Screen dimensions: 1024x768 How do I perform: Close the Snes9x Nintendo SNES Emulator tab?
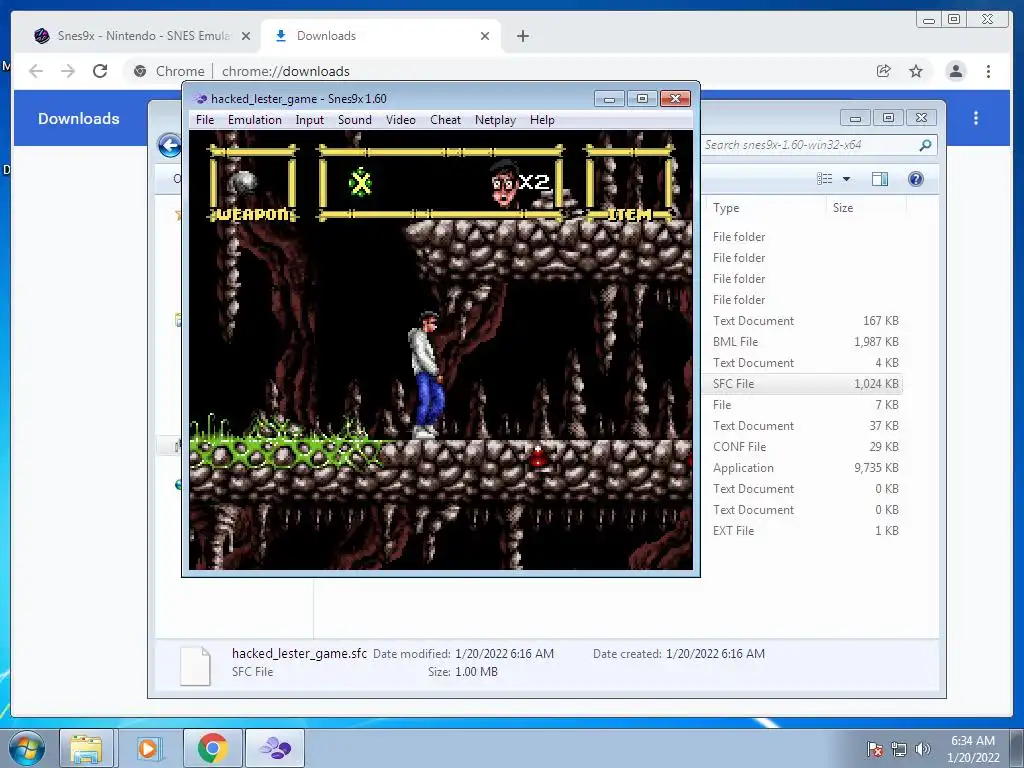246,36
